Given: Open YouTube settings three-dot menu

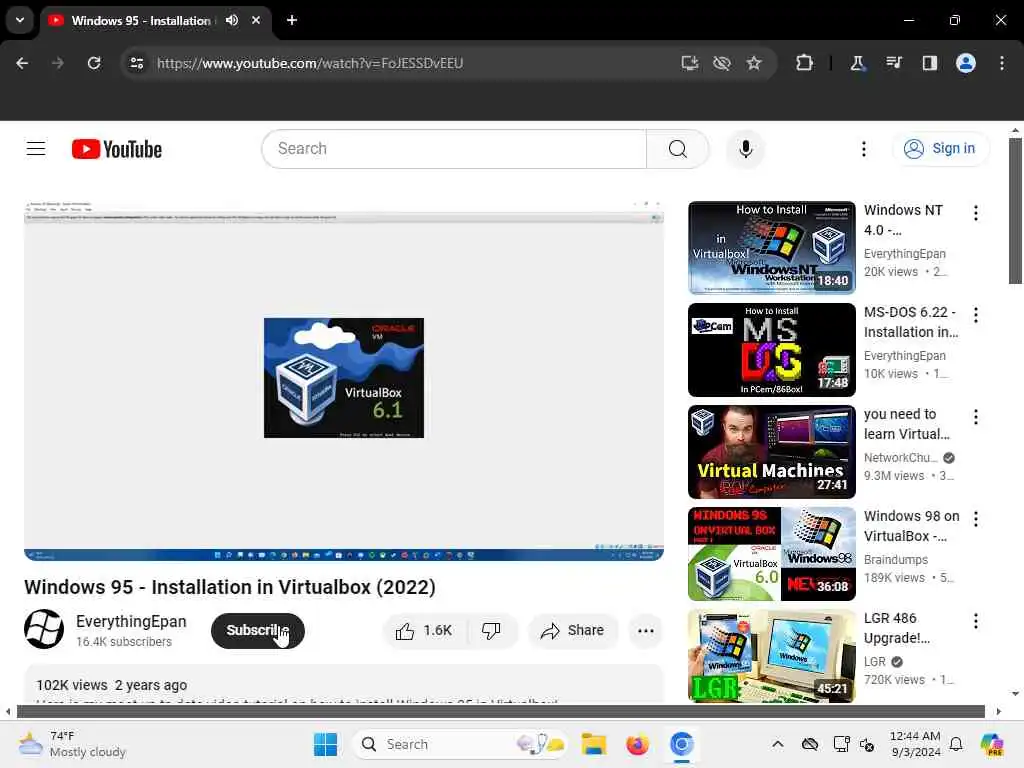Looking at the screenshot, I should point(864,149).
